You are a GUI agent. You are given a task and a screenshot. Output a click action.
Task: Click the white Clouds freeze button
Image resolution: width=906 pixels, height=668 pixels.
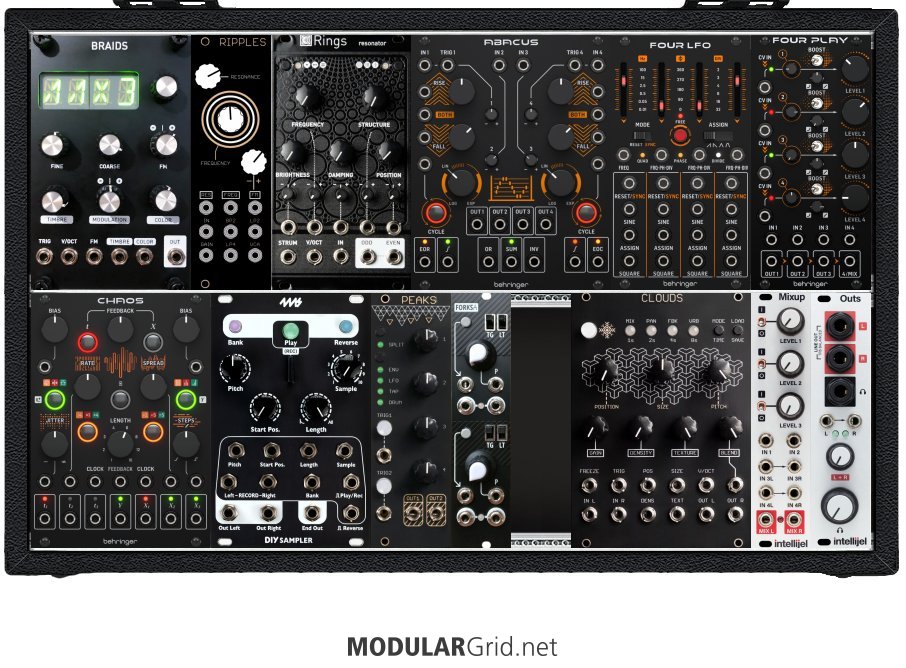(588, 331)
